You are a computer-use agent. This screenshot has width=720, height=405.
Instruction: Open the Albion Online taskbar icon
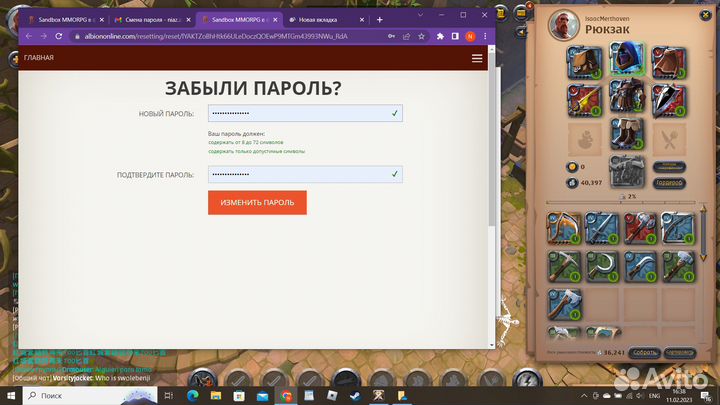pyautogui.click(x=378, y=395)
